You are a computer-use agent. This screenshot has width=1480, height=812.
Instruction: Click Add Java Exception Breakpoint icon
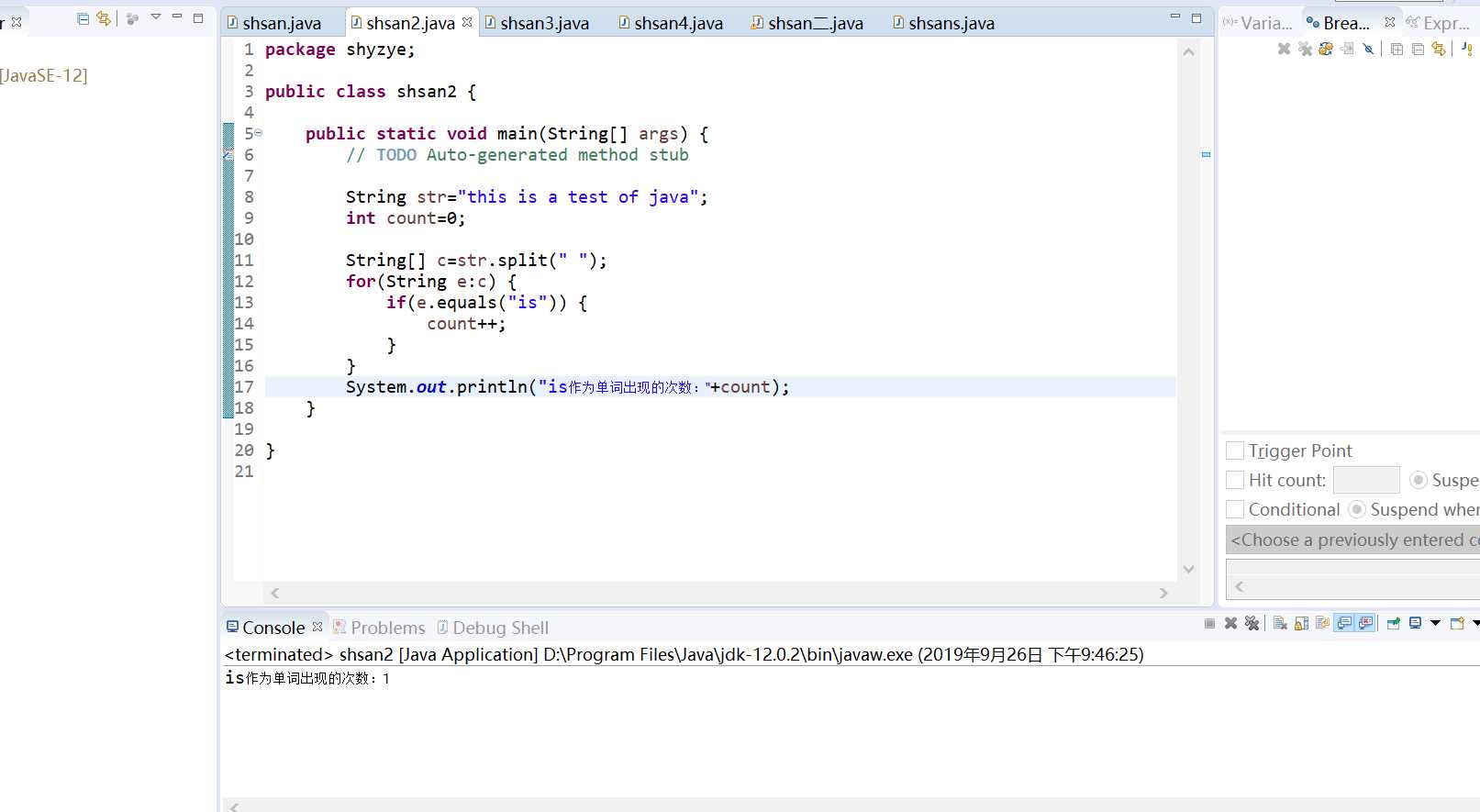[x=1466, y=49]
